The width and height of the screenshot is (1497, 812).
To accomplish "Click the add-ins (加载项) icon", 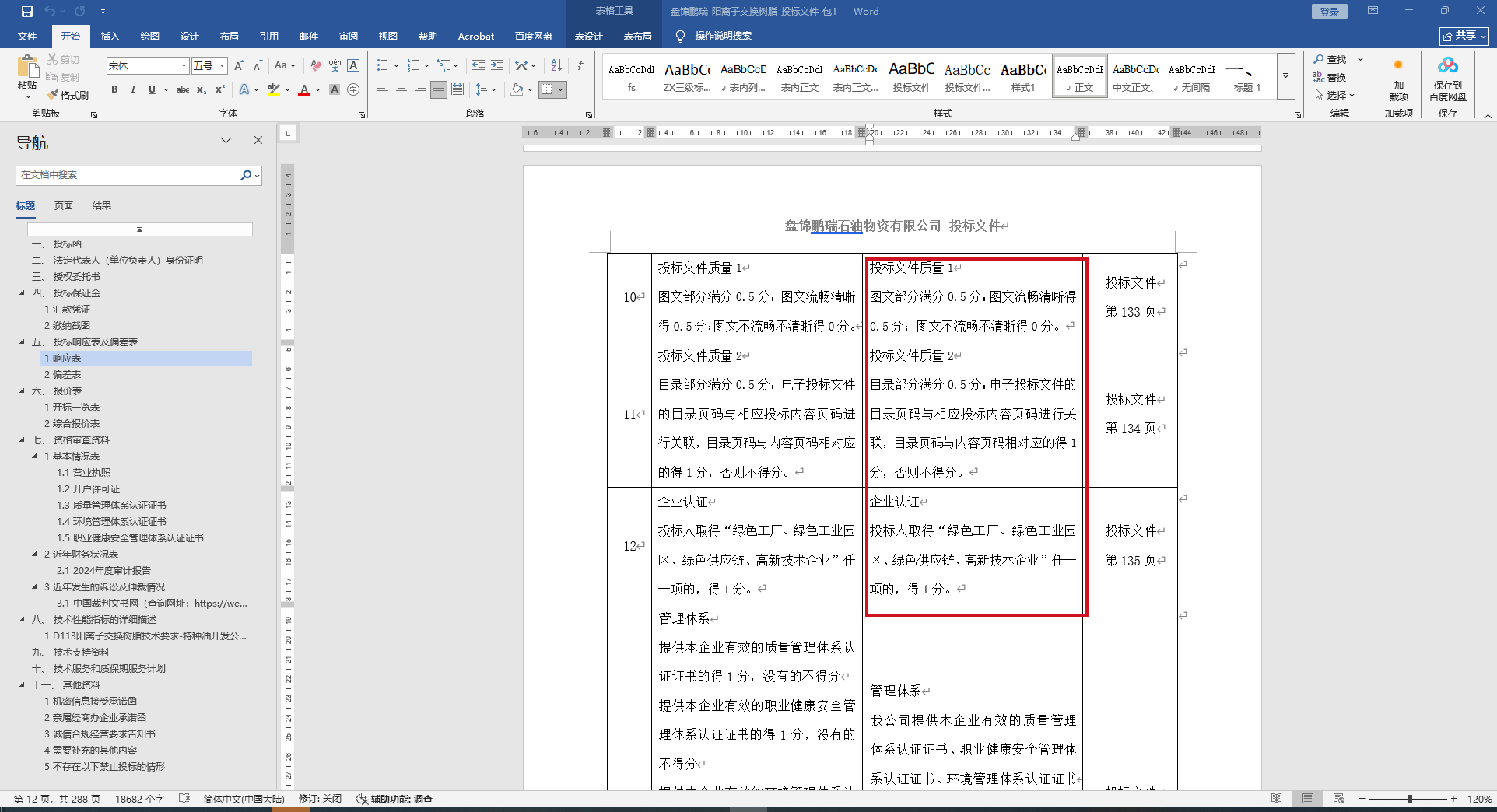I will [x=1398, y=65].
